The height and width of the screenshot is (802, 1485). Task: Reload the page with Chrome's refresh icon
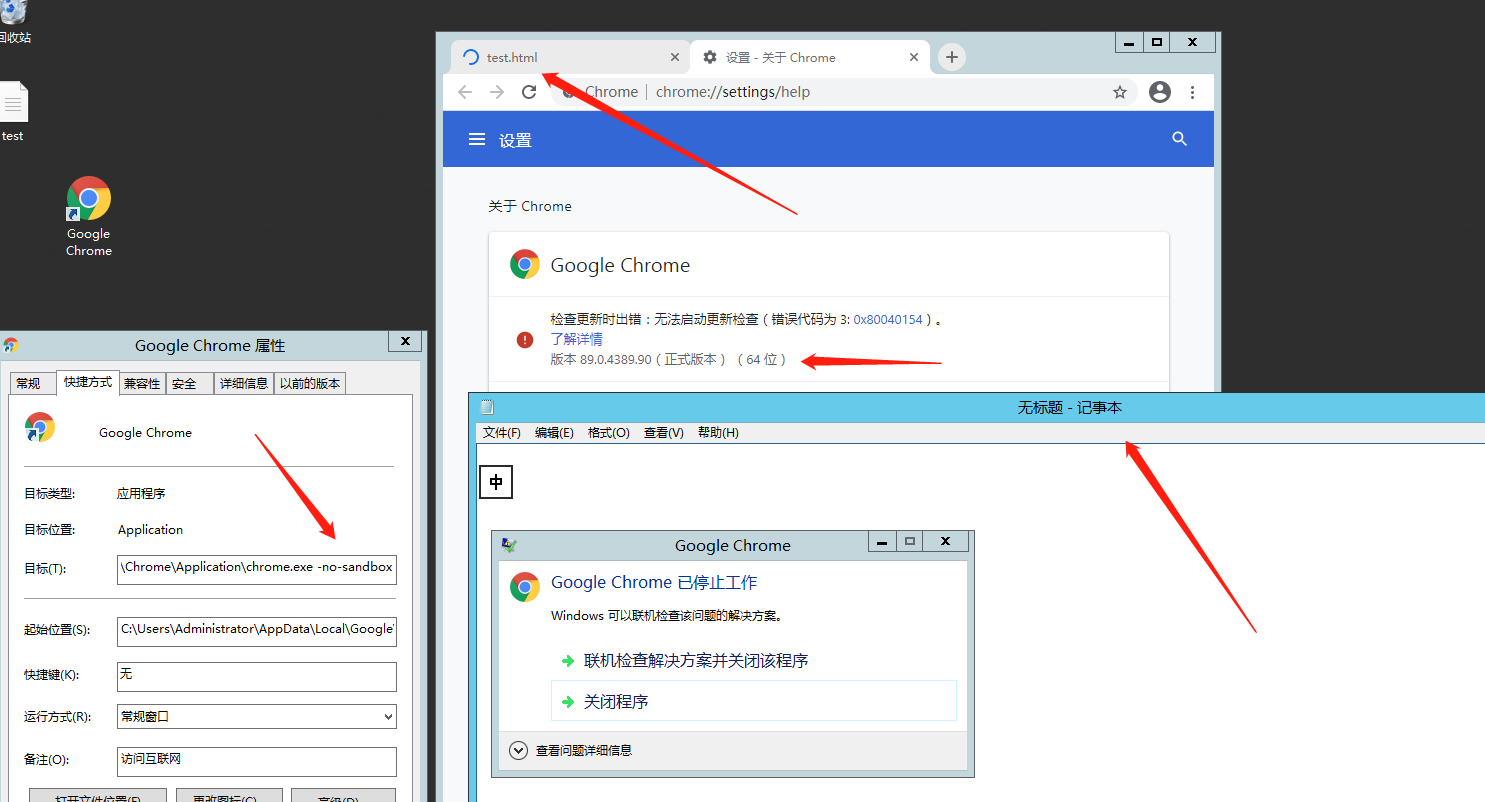(530, 92)
